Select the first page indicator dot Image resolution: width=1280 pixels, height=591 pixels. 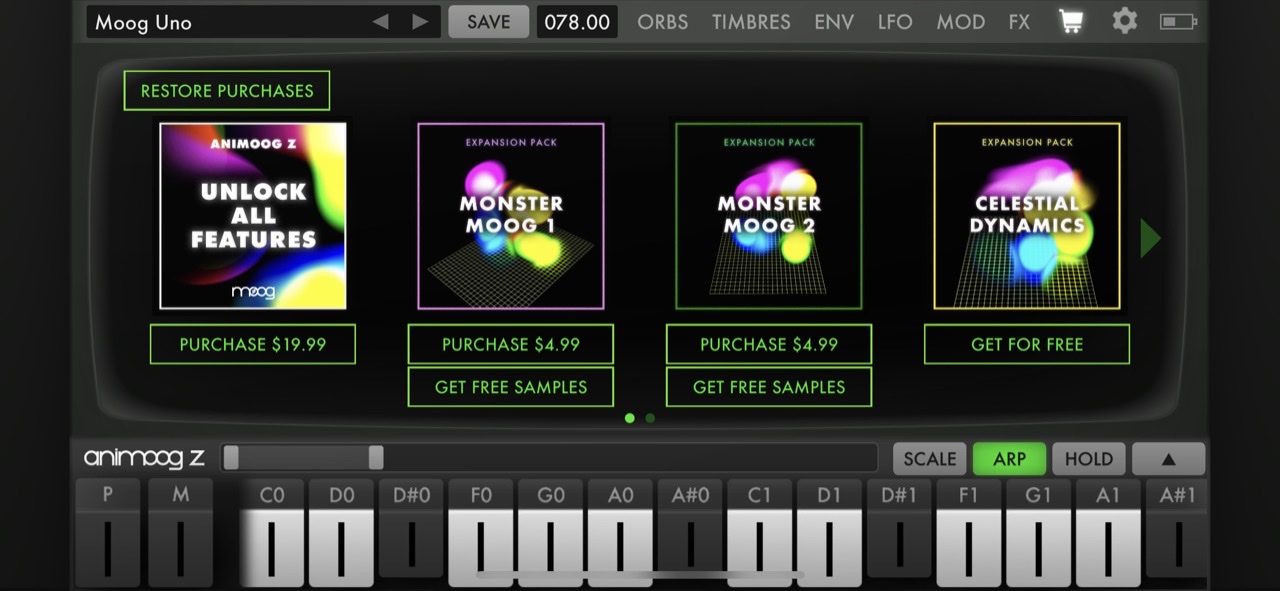629,418
